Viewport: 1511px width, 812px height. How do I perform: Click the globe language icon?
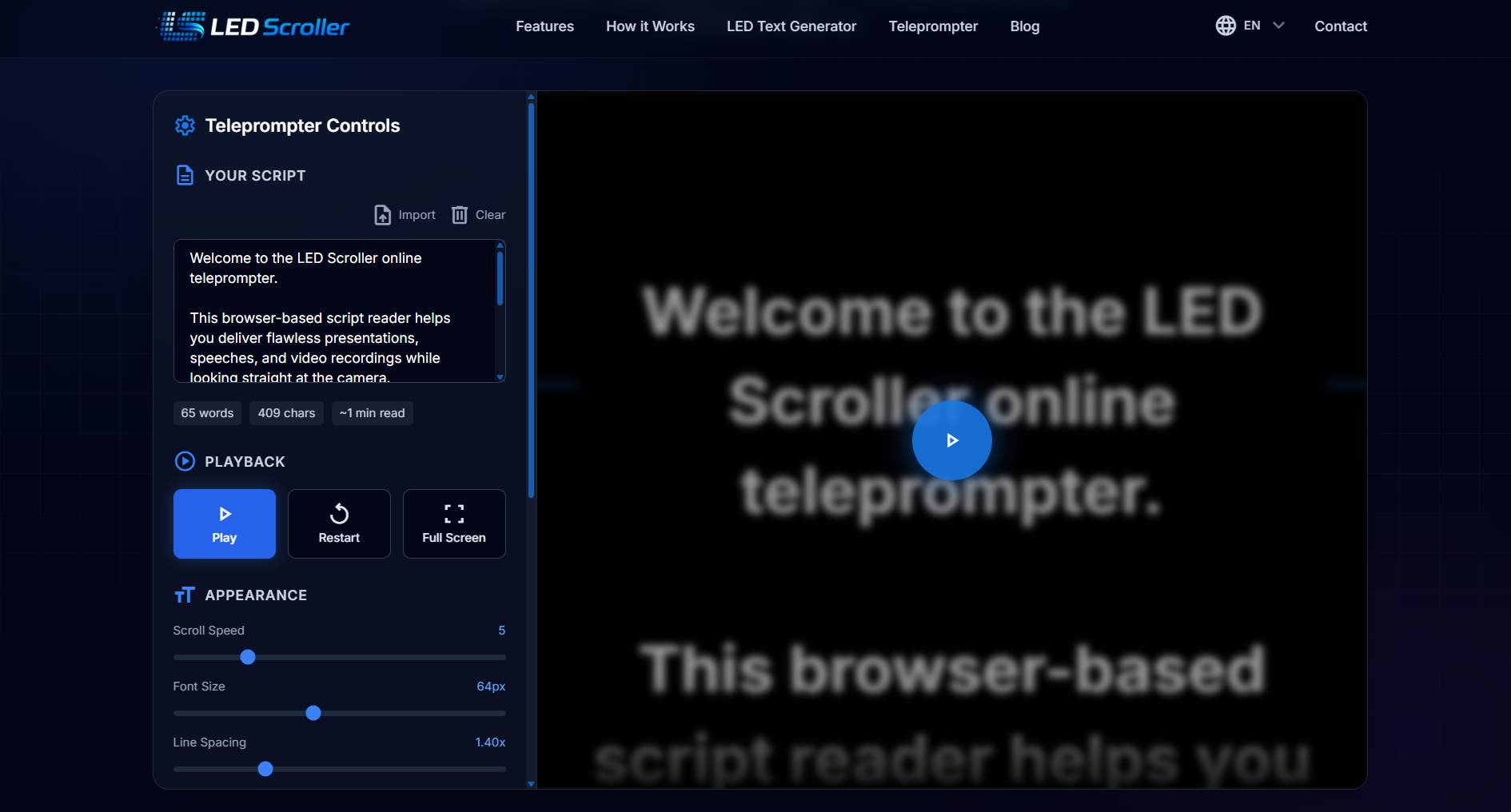1226,26
